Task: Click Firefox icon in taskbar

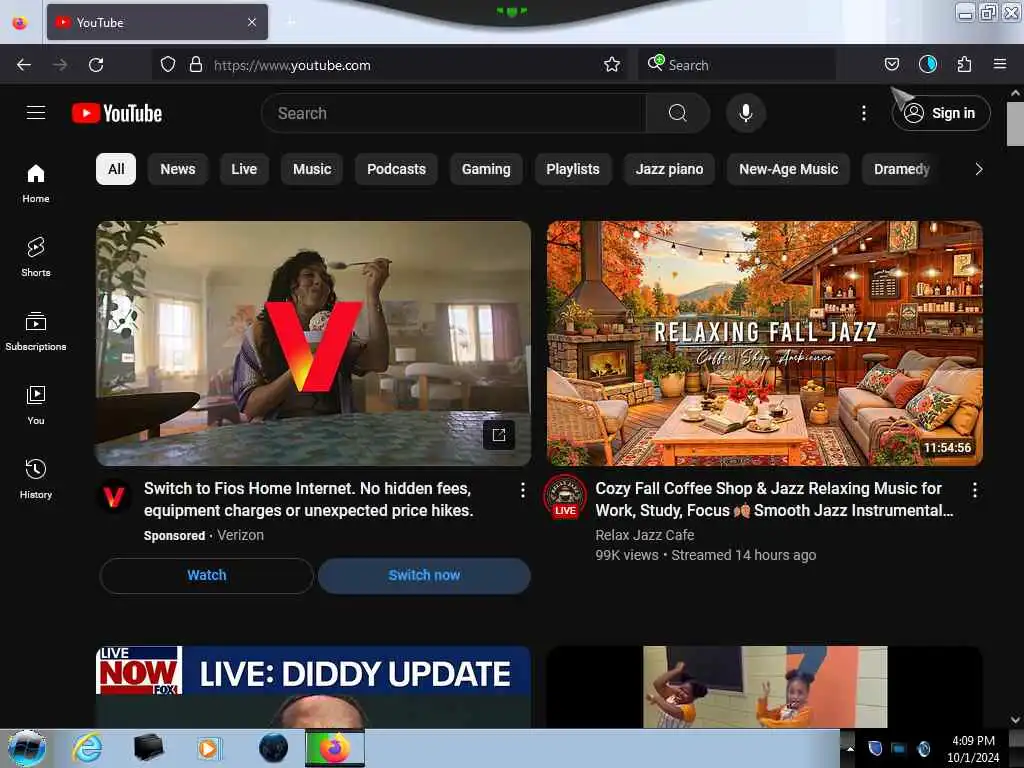Action: pyautogui.click(x=334, y=748)
